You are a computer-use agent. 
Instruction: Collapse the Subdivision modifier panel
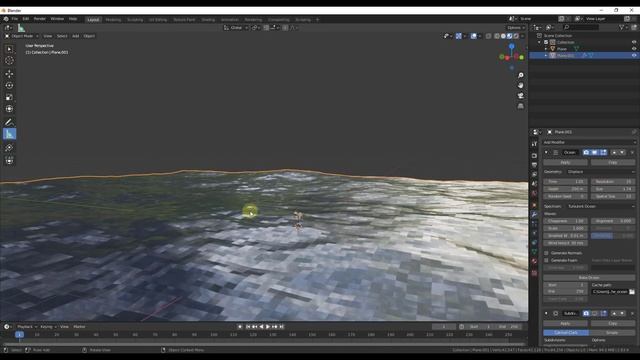[x=546, y=313]
